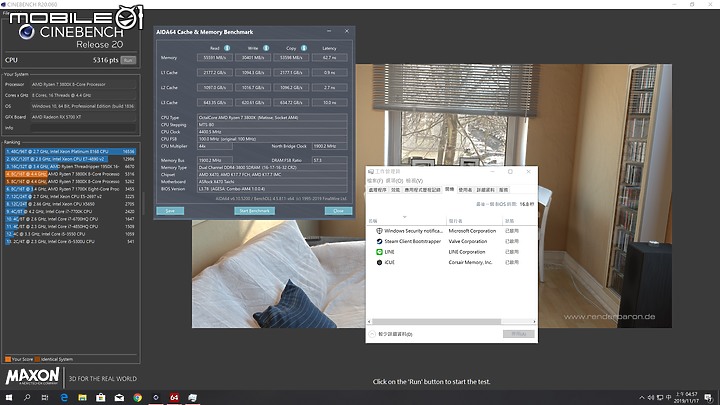Click the Memory Read value field in AIDA64
The width and height of the screenshot is (720, 405).
(214, 58)
